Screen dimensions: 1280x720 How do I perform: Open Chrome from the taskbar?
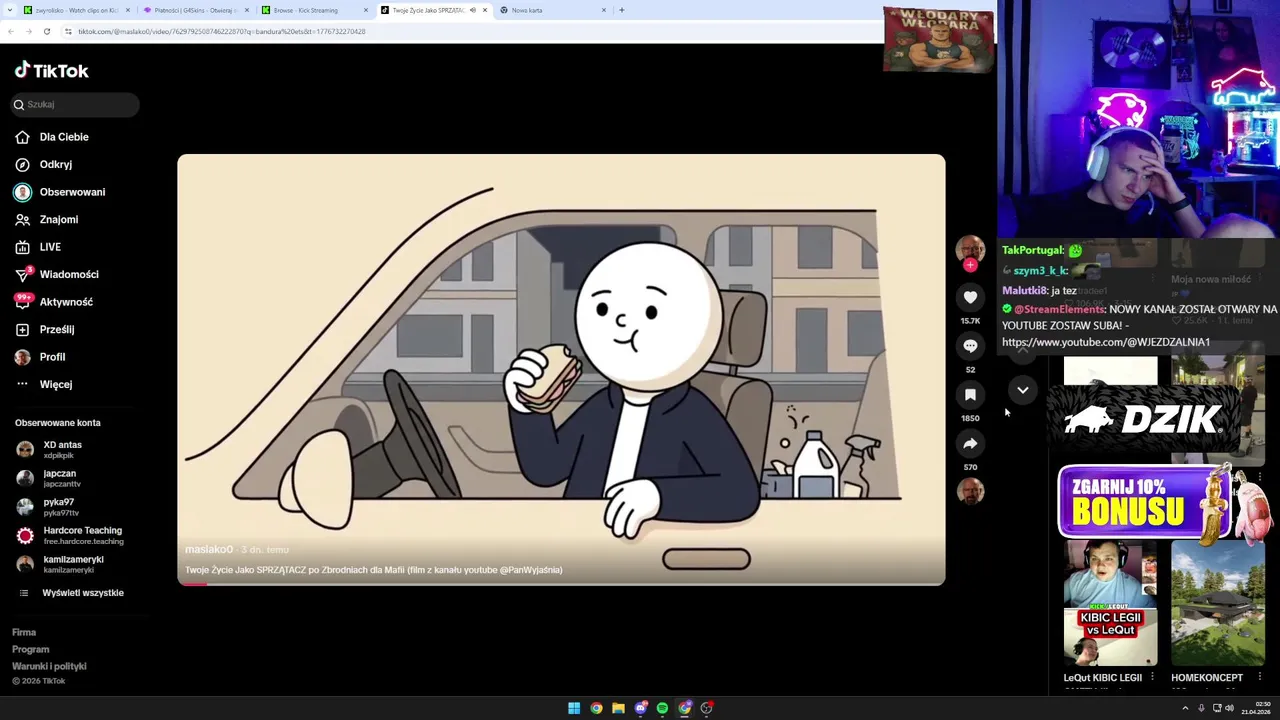(x=596, y=708)
